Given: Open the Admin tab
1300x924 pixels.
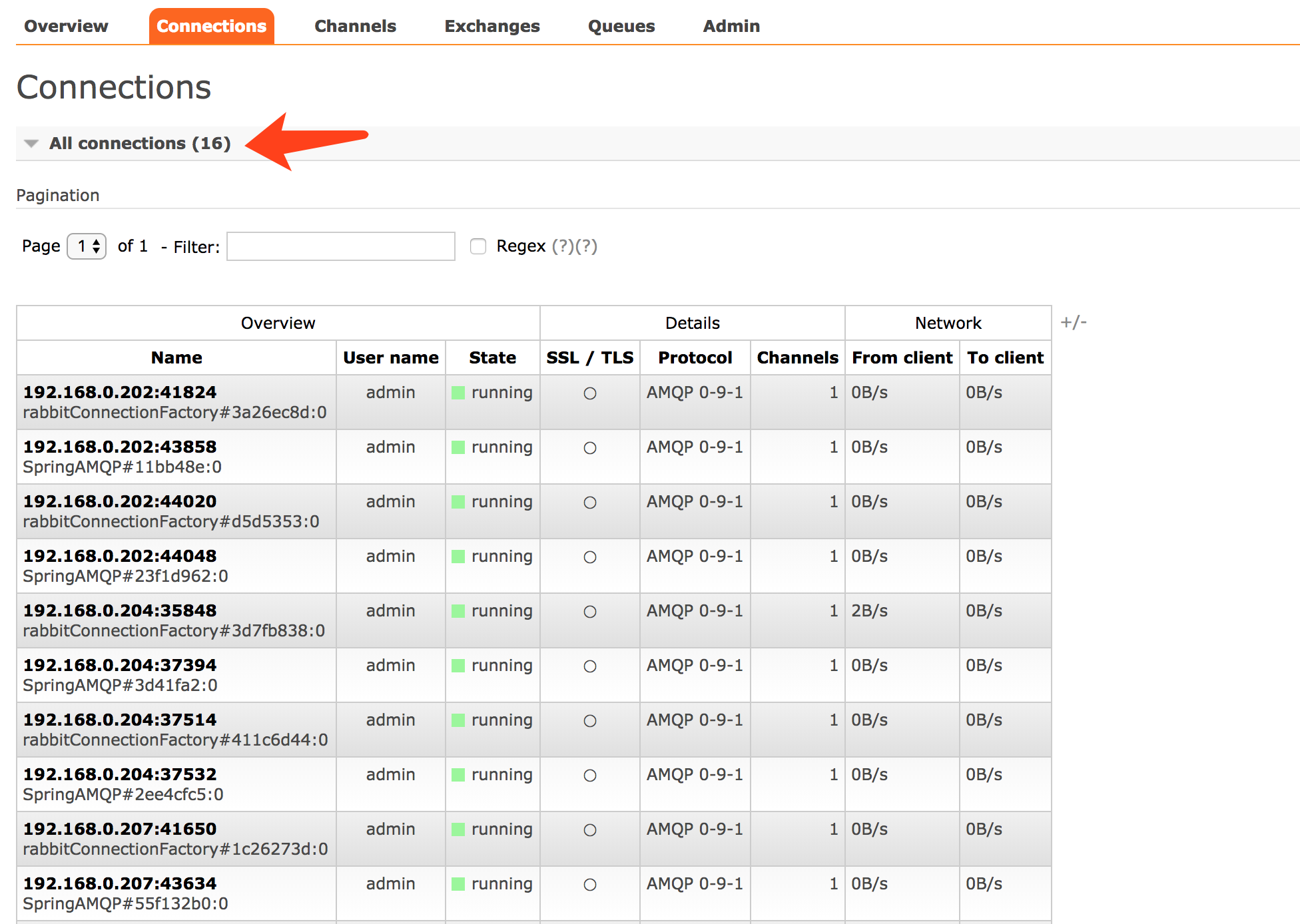Looking at the screenshot, I should (x=731, y=26).
